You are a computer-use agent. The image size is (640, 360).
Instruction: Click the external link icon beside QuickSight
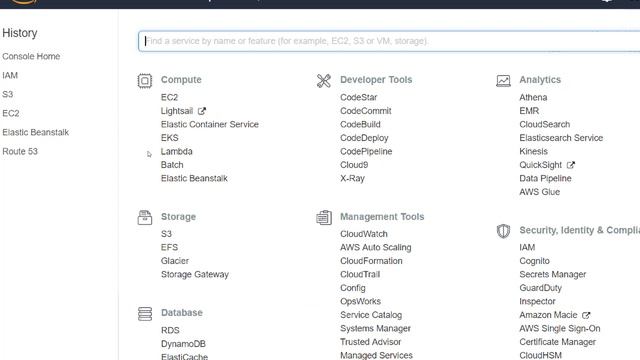click(571, 165)
